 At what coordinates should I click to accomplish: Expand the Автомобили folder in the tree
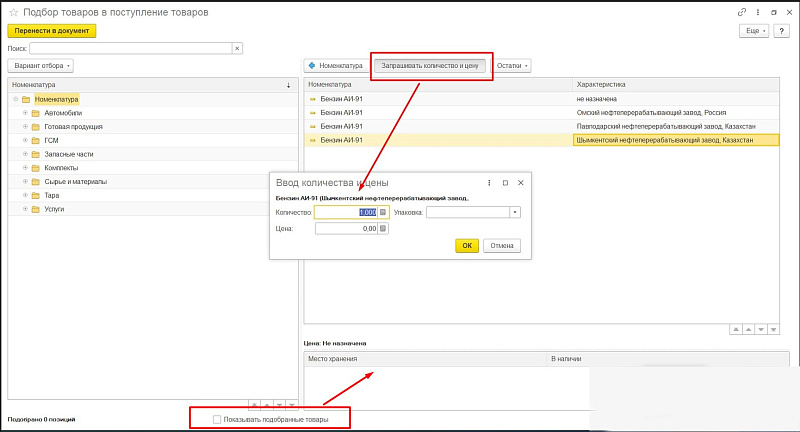(24, 113)
